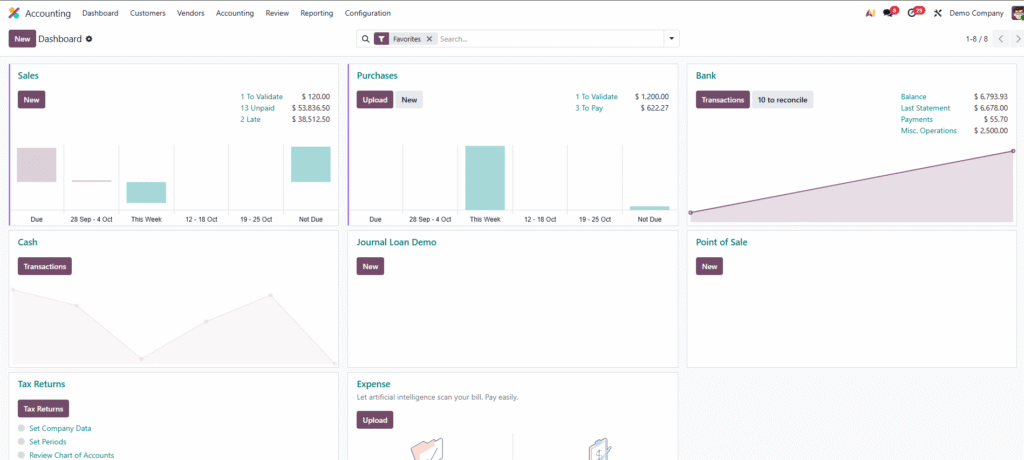This screenshot has height=460, width=1024.
Task: Click the 10 to reconcile button
Action: tap(782, 100)
